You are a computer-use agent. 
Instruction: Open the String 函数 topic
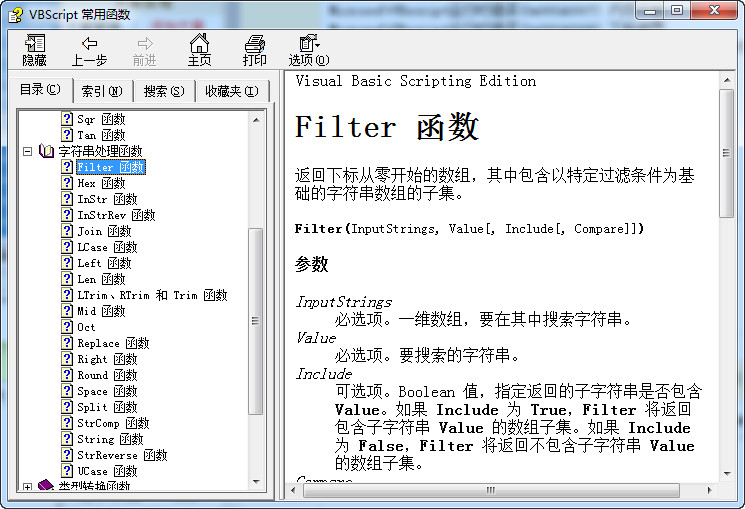point(110,439)
